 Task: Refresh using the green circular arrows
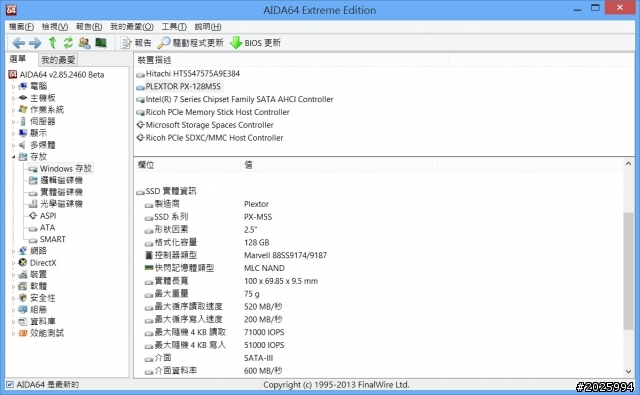(68, 42)
